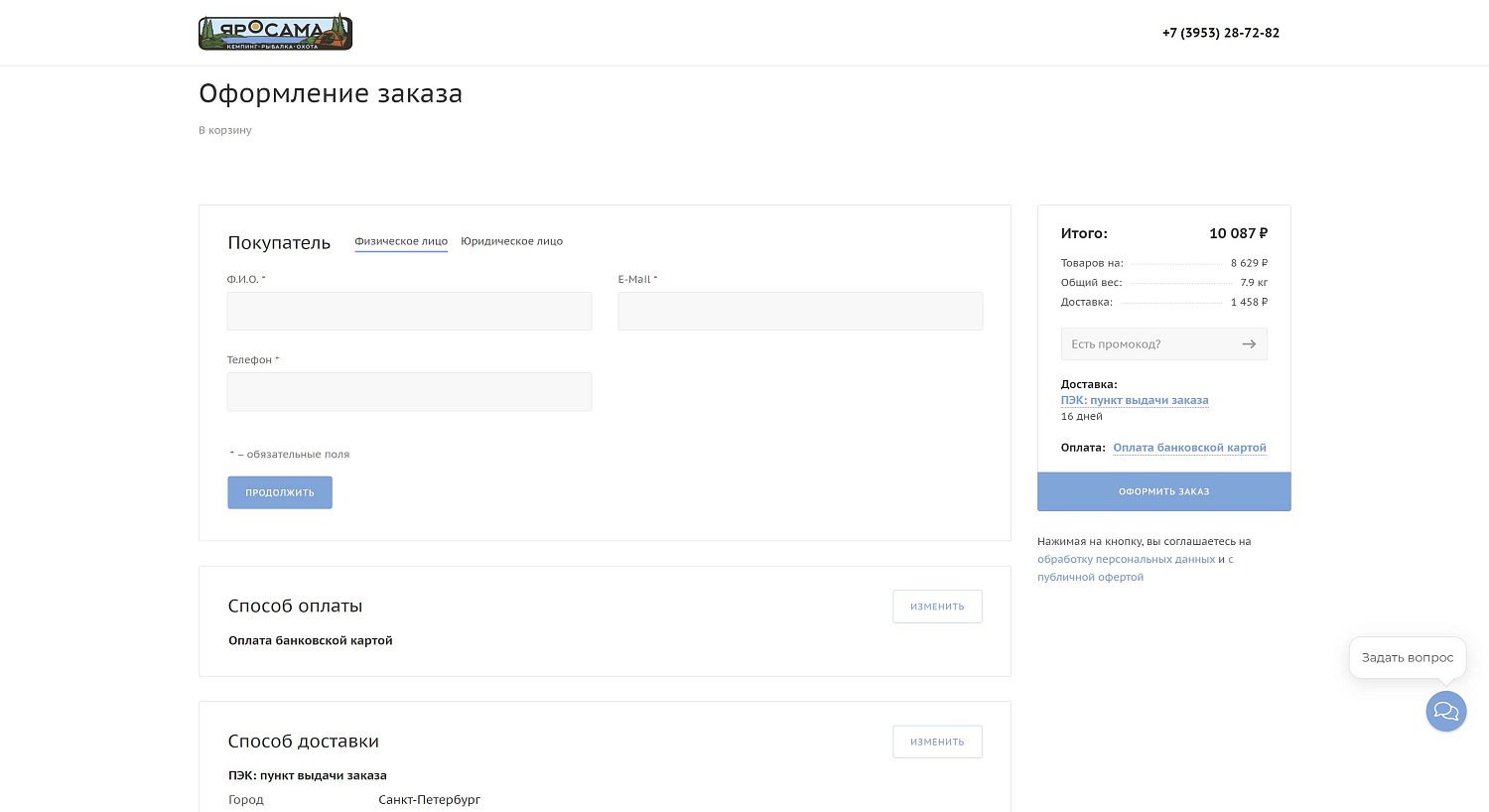Click the promo code input field

pyautogui.click(x=1147, y=344)
